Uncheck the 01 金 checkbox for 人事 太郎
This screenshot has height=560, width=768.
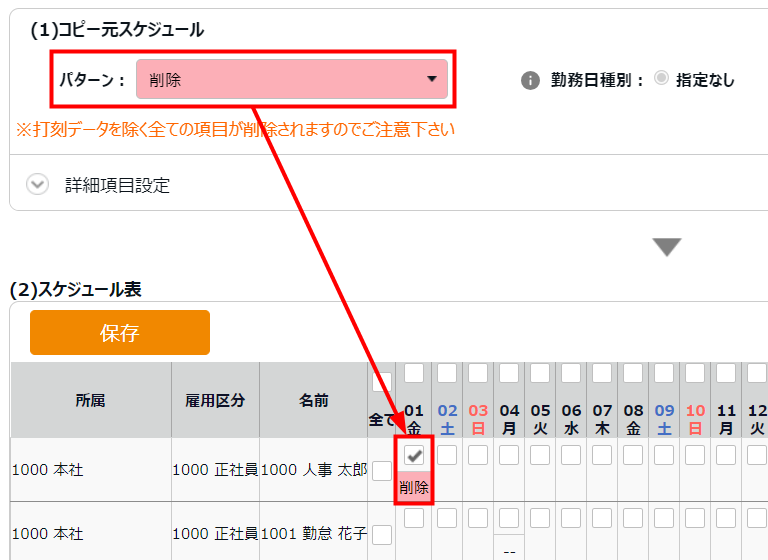(x=414, y=455)
